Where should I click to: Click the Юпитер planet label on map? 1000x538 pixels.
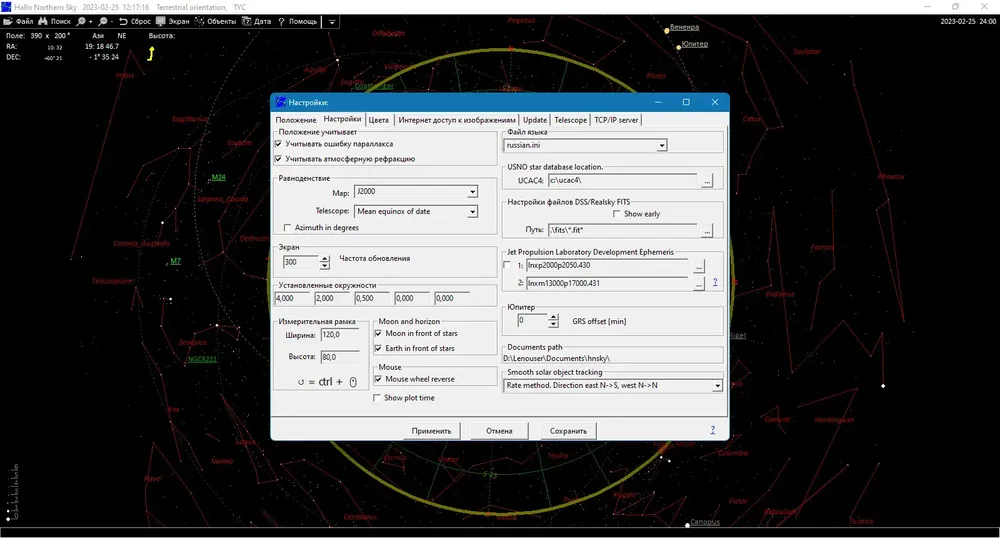pos(695,44)
